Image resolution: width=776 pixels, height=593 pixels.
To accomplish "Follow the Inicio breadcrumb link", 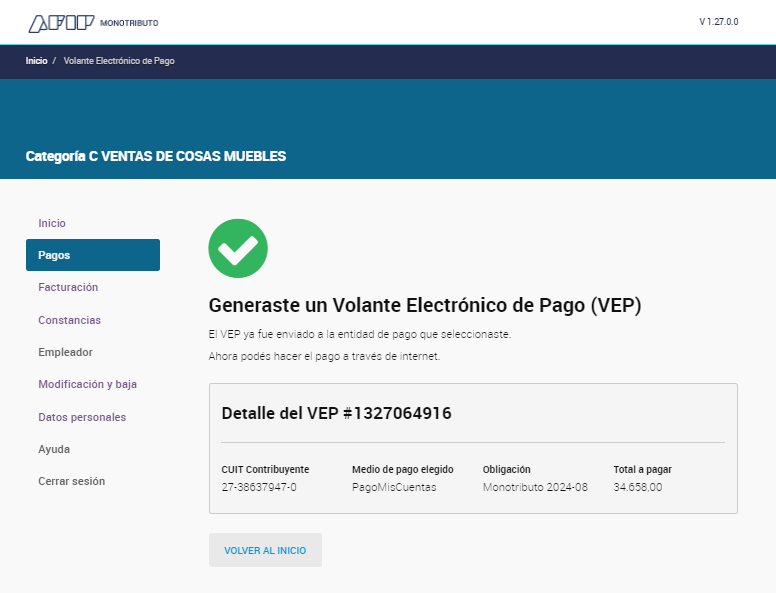I will (x=37, y=61).
